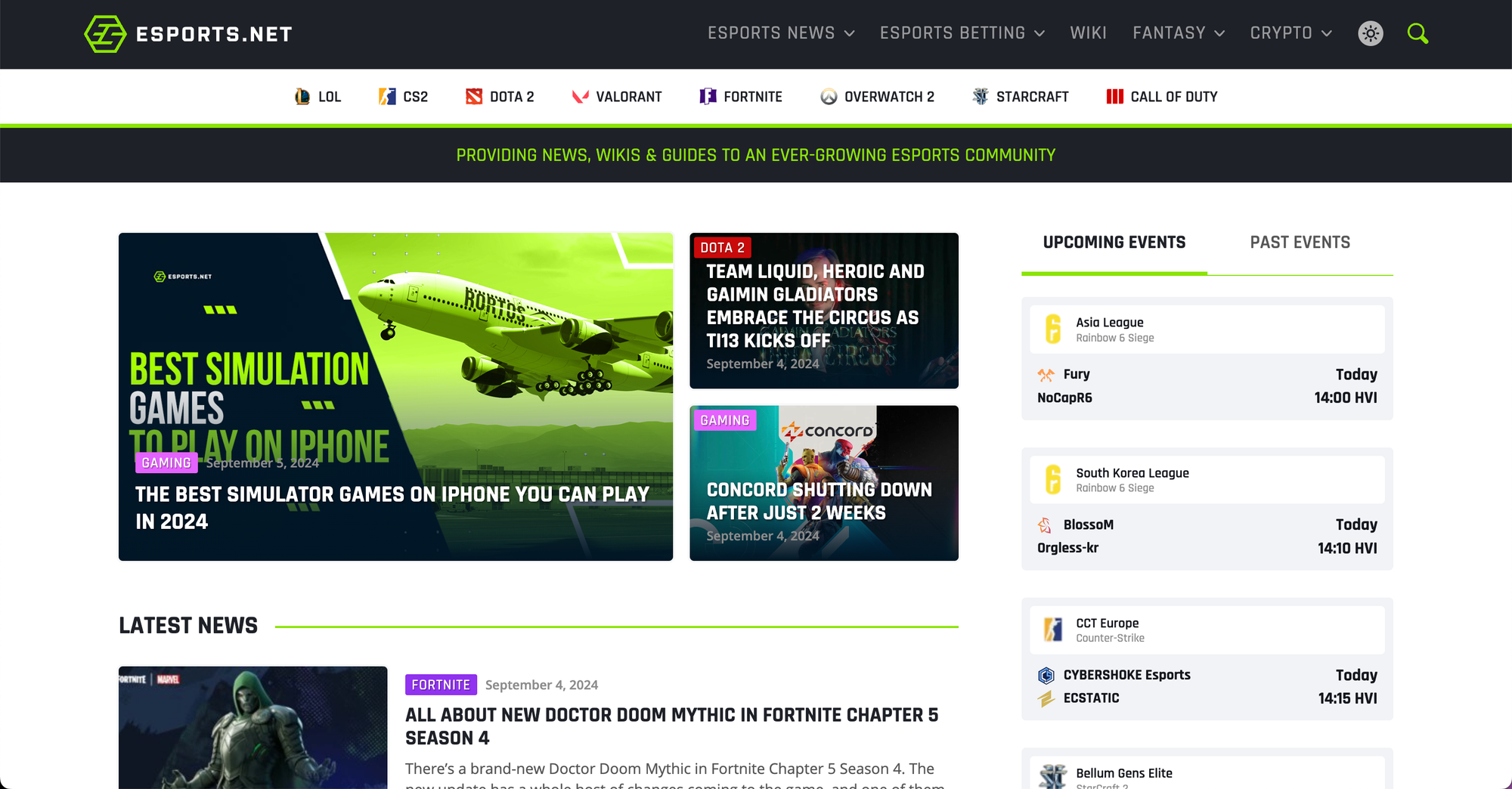
Task: Open the Fantasy menu label
Action: [x=1169, y=33]
